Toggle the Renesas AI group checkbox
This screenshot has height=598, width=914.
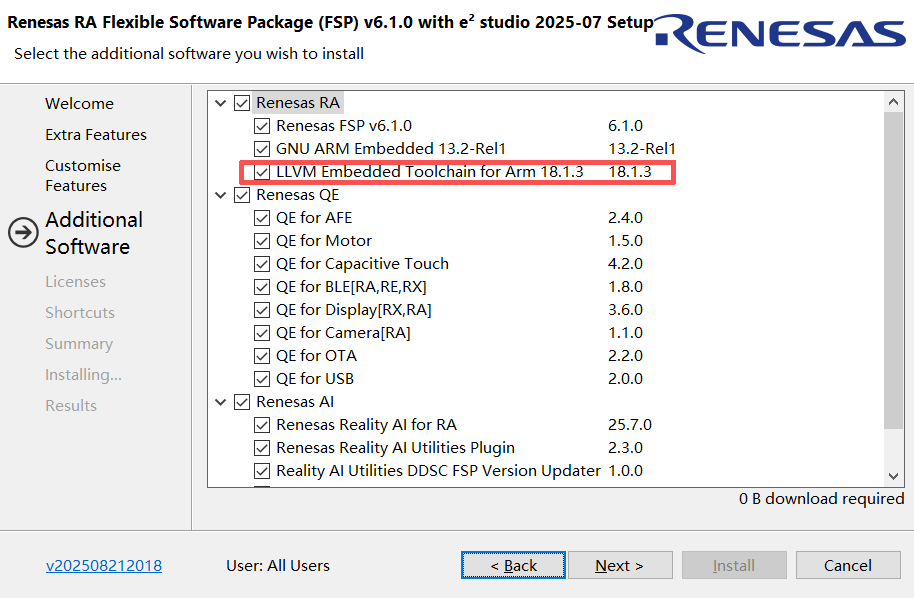click(x=242, y=402)
